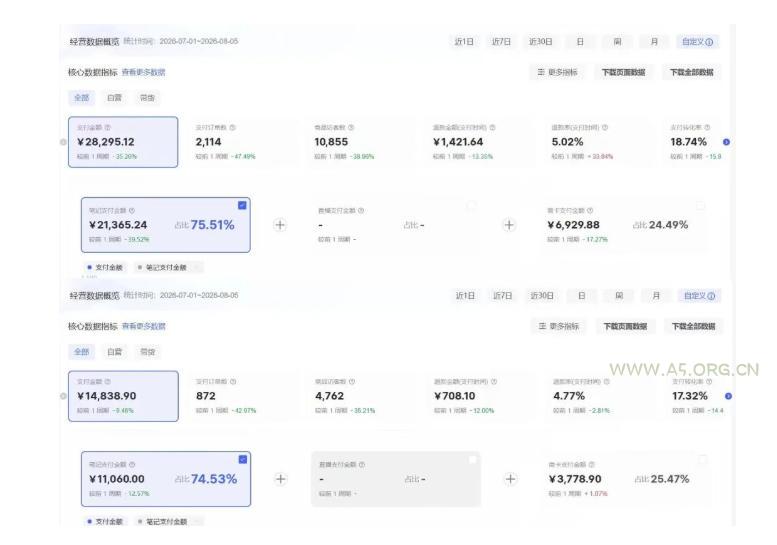The image size is (777, 545).
Task: Toggle 支付金额 legend below the ¥21,365.24 card
Action: (x=105, y=268)
